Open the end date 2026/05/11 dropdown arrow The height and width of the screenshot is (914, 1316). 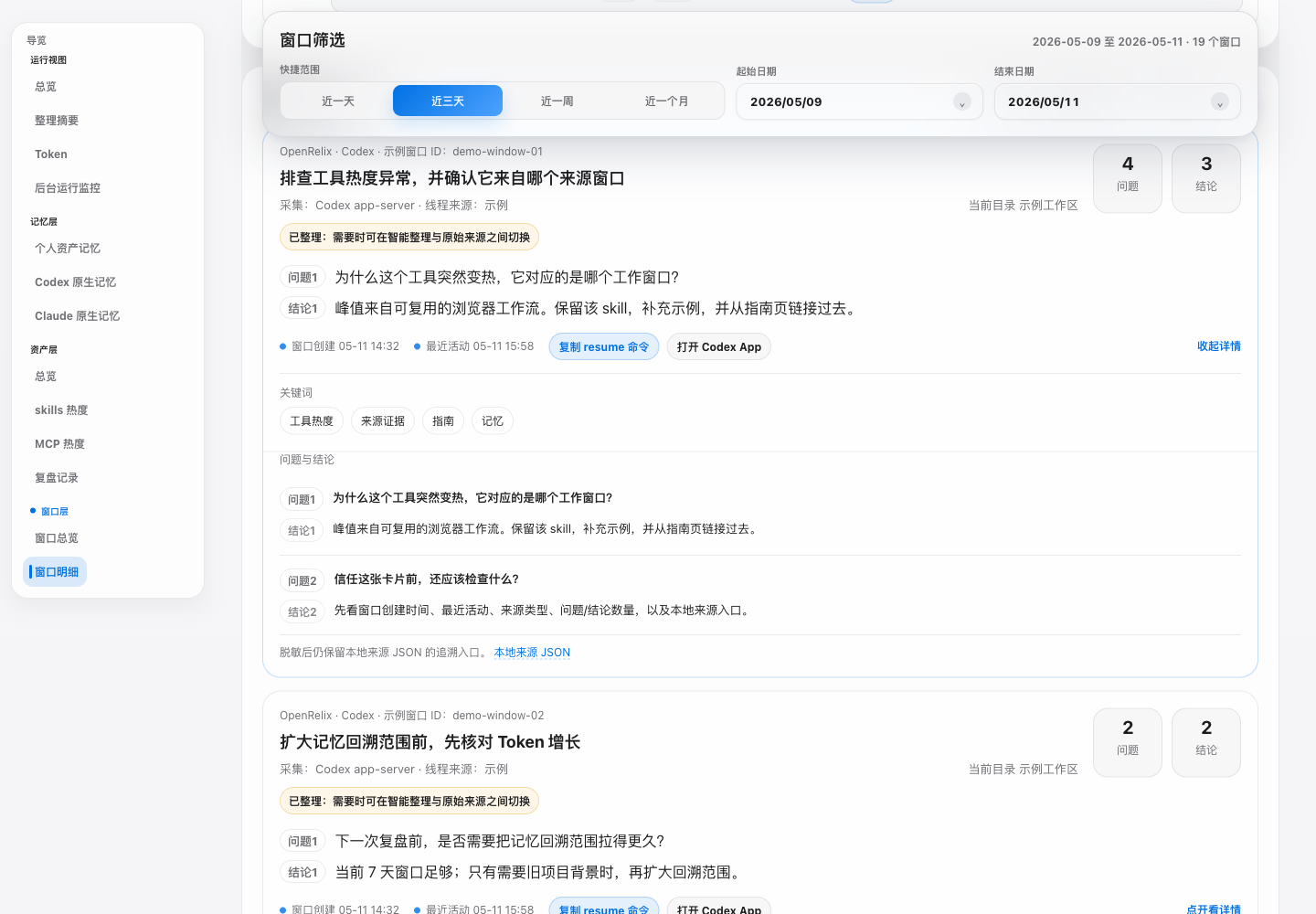[x=1219, y=102]
